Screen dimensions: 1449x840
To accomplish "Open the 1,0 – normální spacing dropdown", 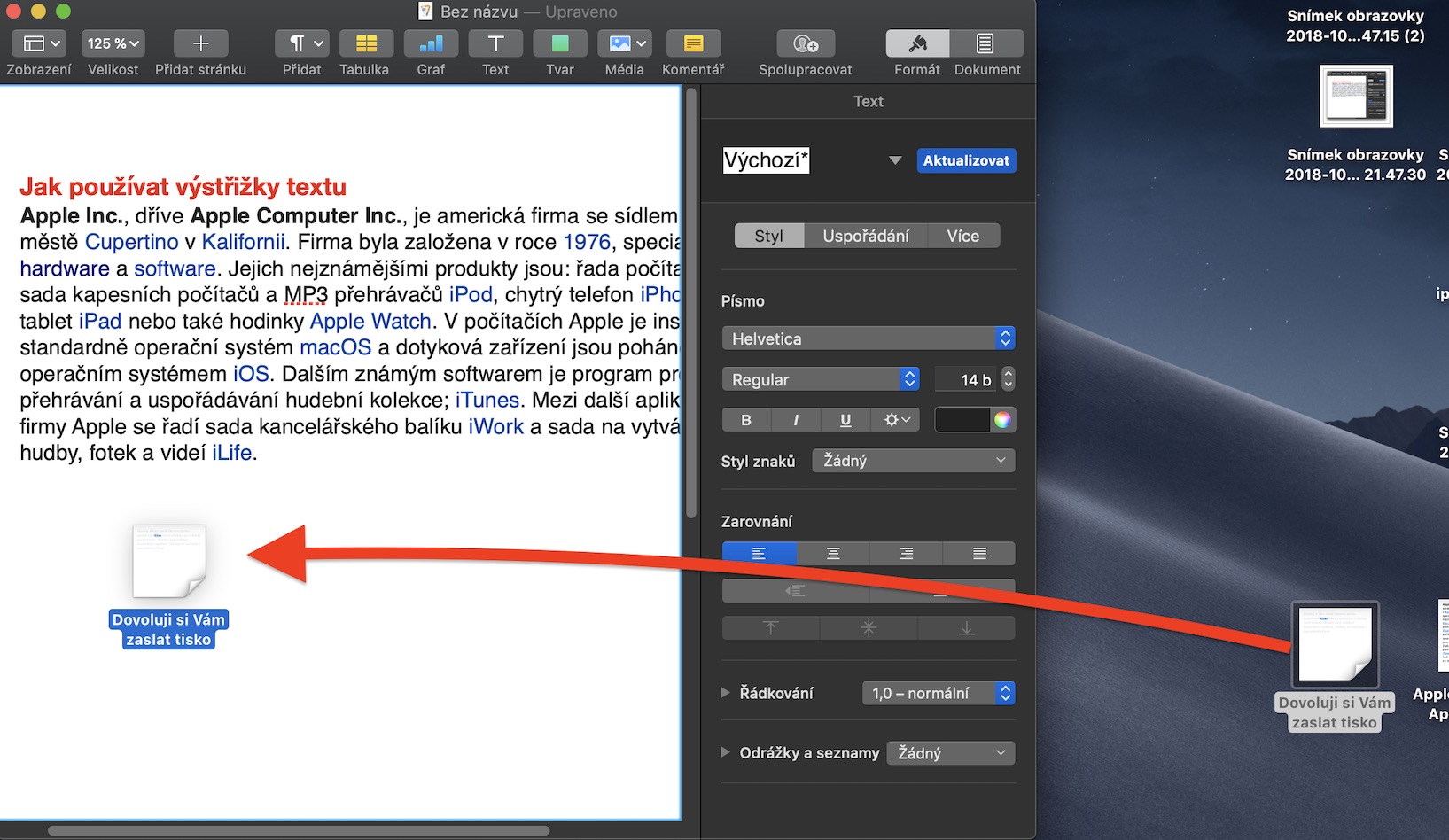I will [x=938, y=693].
